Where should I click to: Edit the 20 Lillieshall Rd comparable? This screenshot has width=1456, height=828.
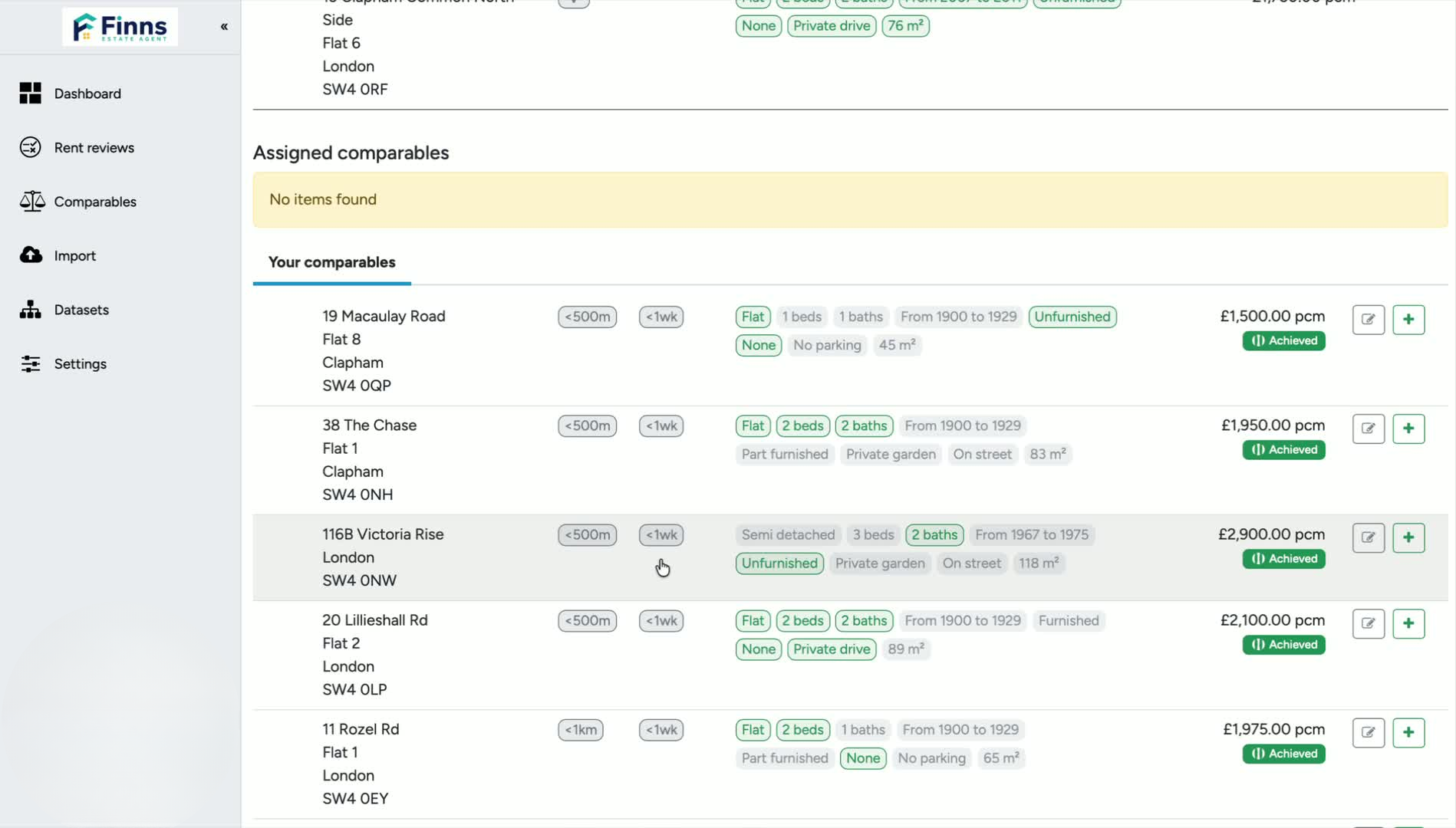click(1369, 623)
